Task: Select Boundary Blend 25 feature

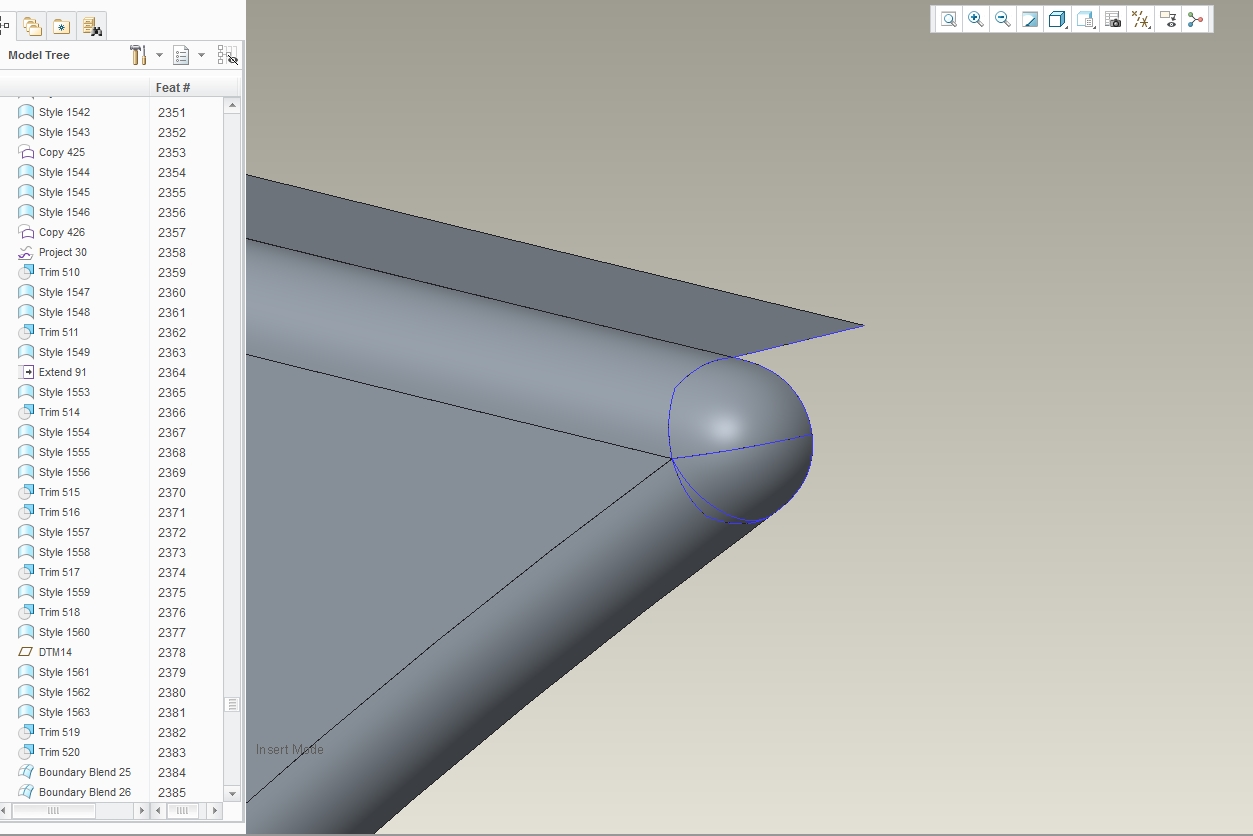Action: (x=85, y=772)
